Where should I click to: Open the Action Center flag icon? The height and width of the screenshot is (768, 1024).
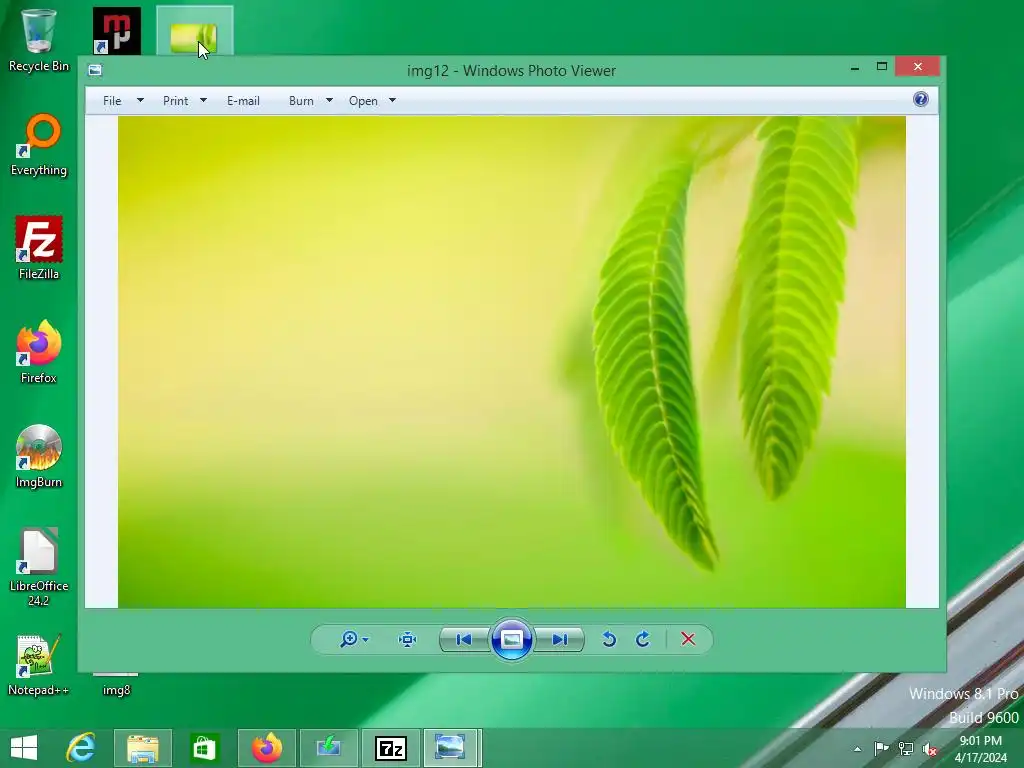point(881,749)
